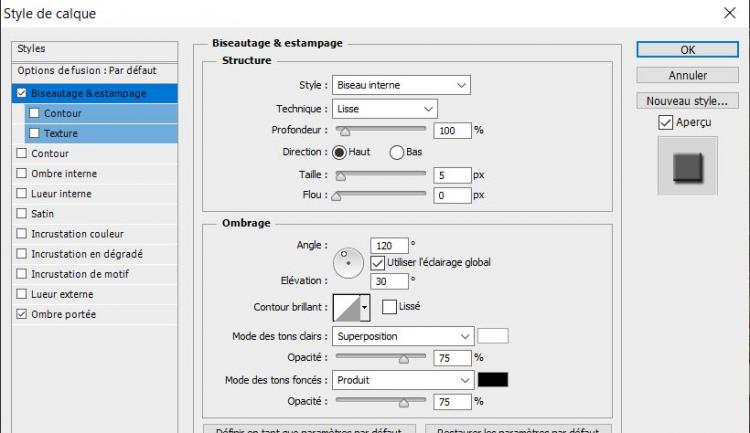750x433 pixels.
Task: Enable the Ombre interne effect checkbox
Action: (22, 174)
